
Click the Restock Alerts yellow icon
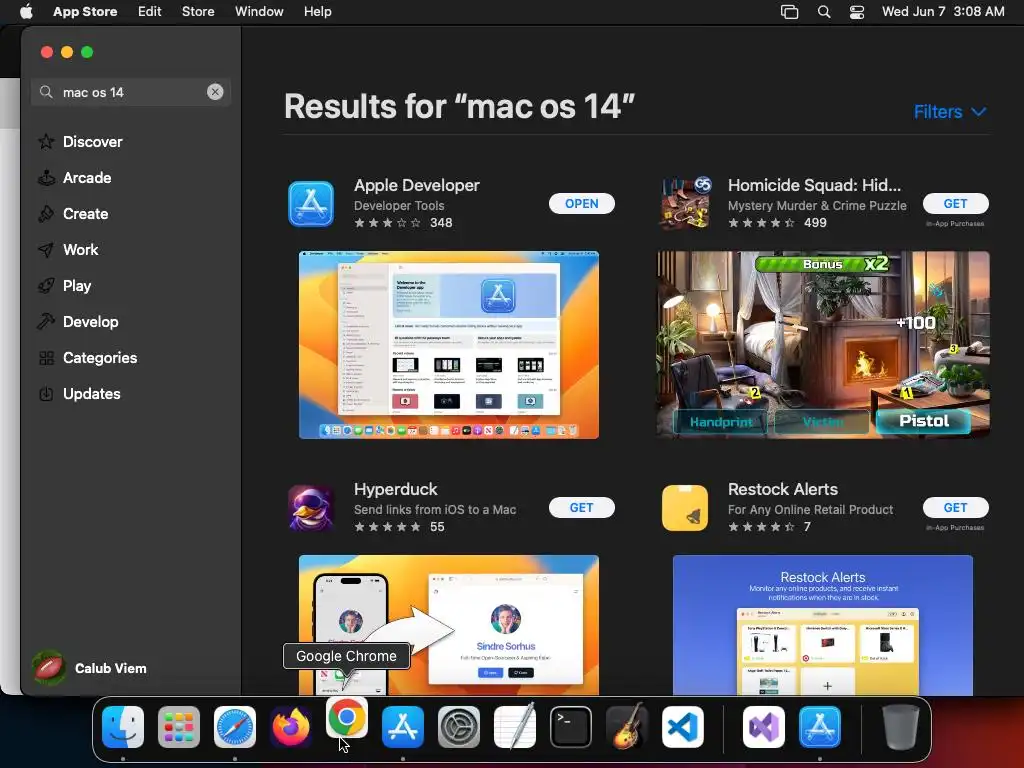[685, 508]
